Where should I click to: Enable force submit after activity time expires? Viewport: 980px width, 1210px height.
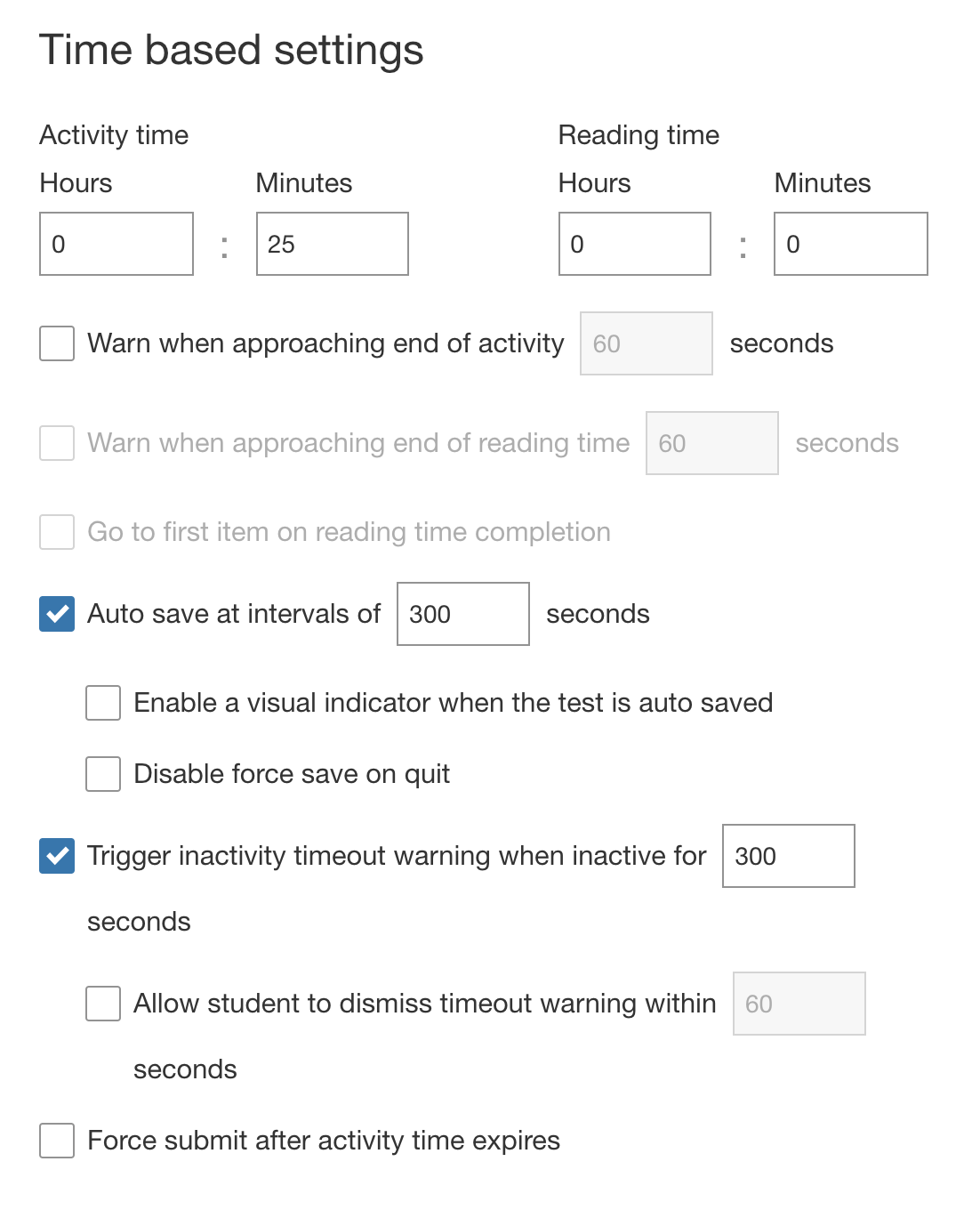(56, 1141)
